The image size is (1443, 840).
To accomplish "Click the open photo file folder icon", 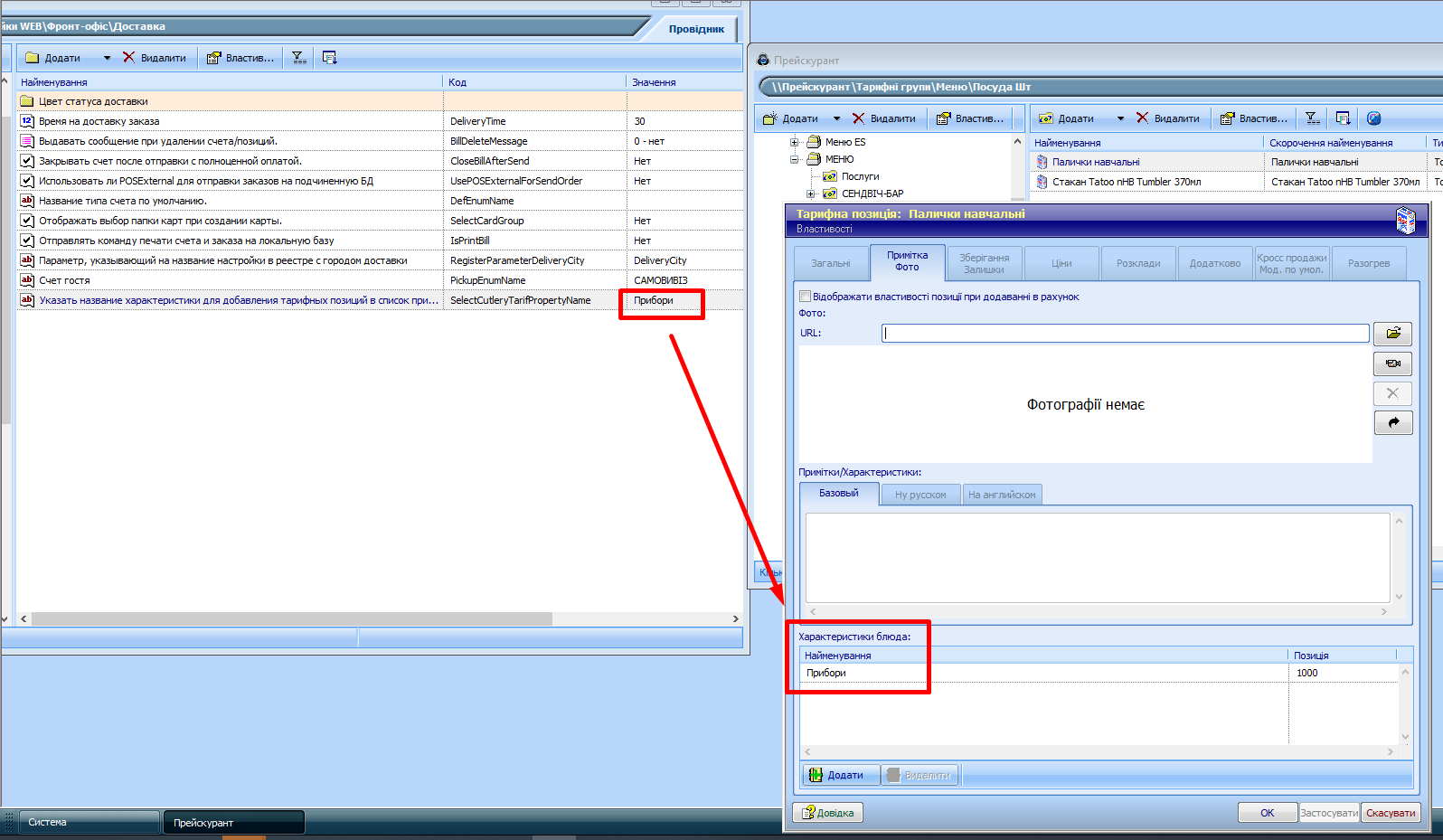I will 1392,334.
